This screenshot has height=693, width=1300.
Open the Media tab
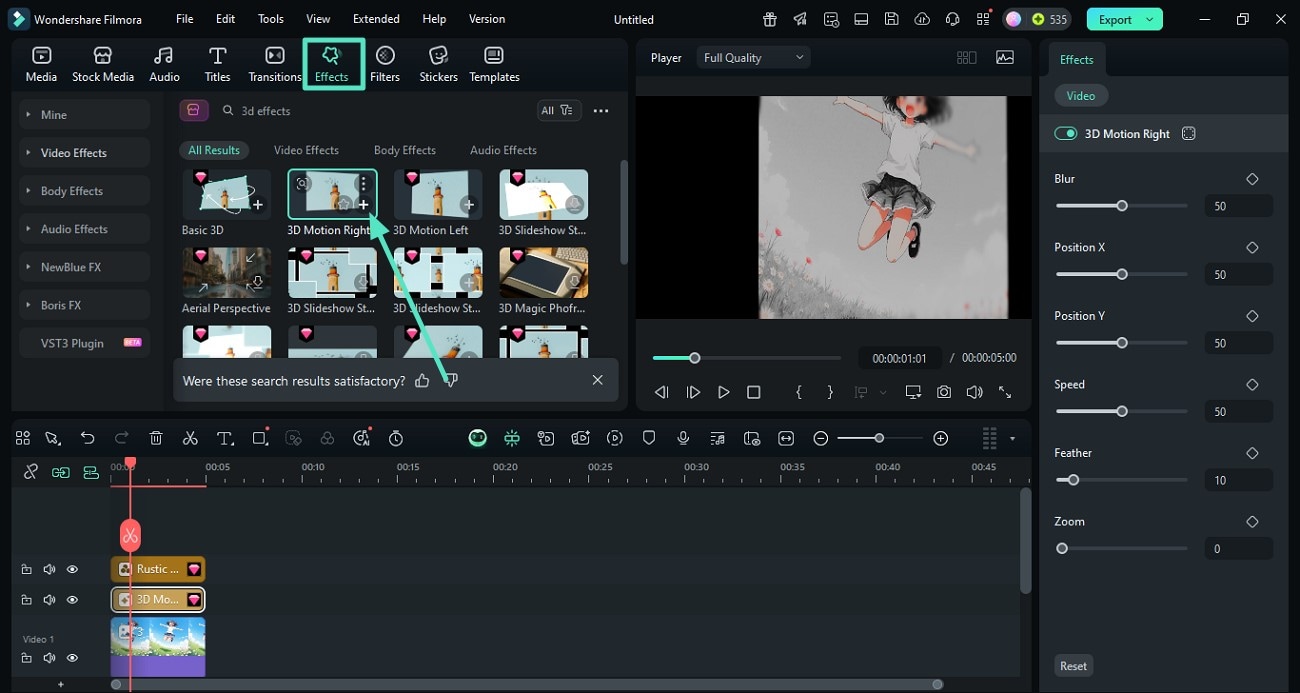point(41,65)
